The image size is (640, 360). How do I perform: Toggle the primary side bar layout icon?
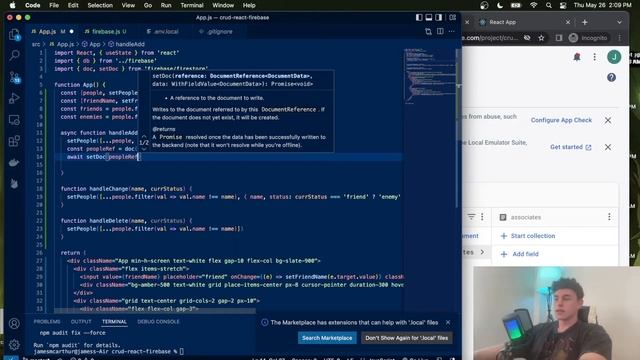(419, 18)
